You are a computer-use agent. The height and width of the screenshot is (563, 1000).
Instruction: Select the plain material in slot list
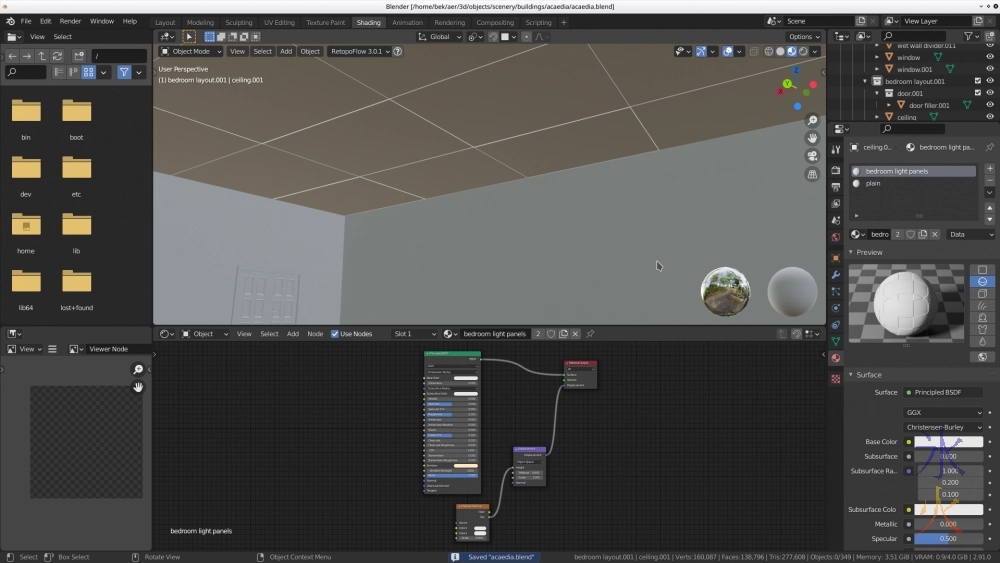pyautogui.click(x=873, y=183)
